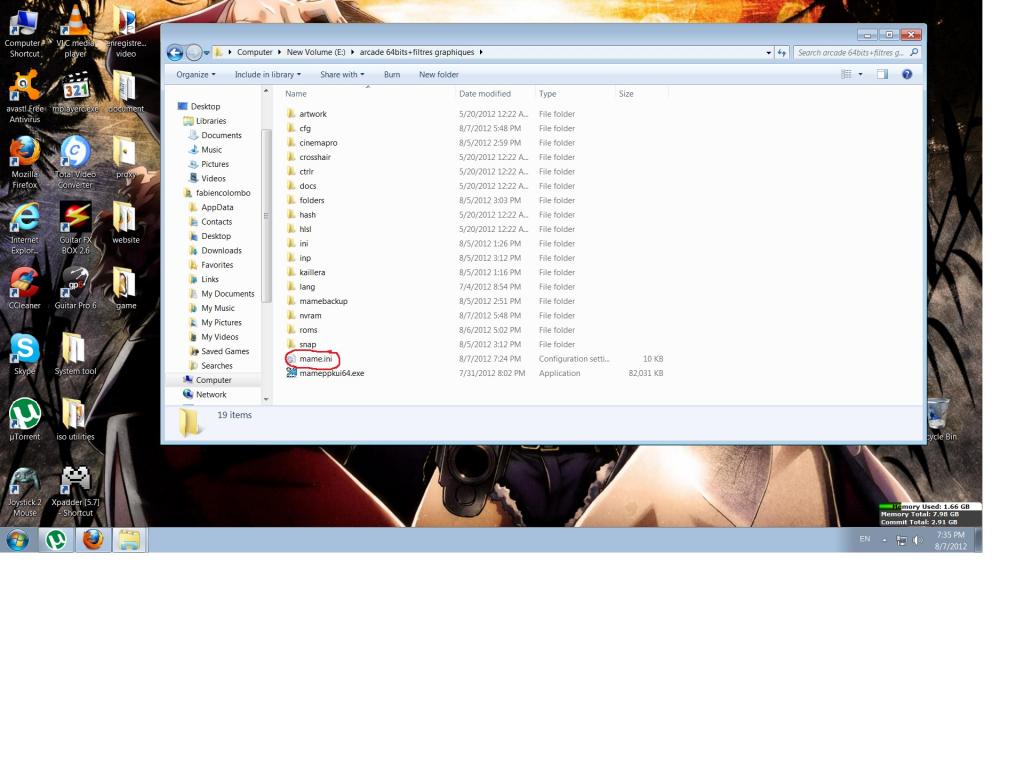1024x768 pixels.
Task: Select avast! Free Antivirus desktop icon
Action: 24,96
